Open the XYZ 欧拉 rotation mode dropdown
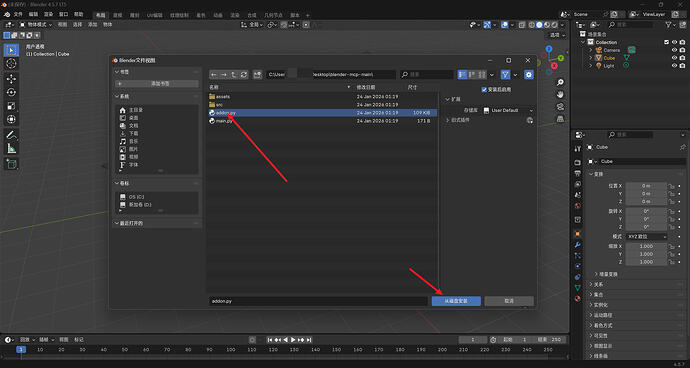The image size is (690, 368). [646, 237]
